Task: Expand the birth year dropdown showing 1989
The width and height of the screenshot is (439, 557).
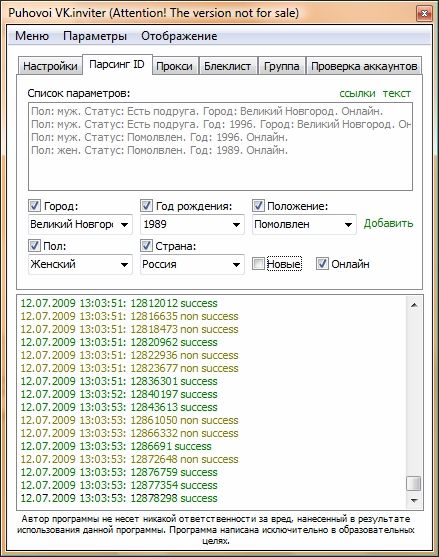Action: 192,224
